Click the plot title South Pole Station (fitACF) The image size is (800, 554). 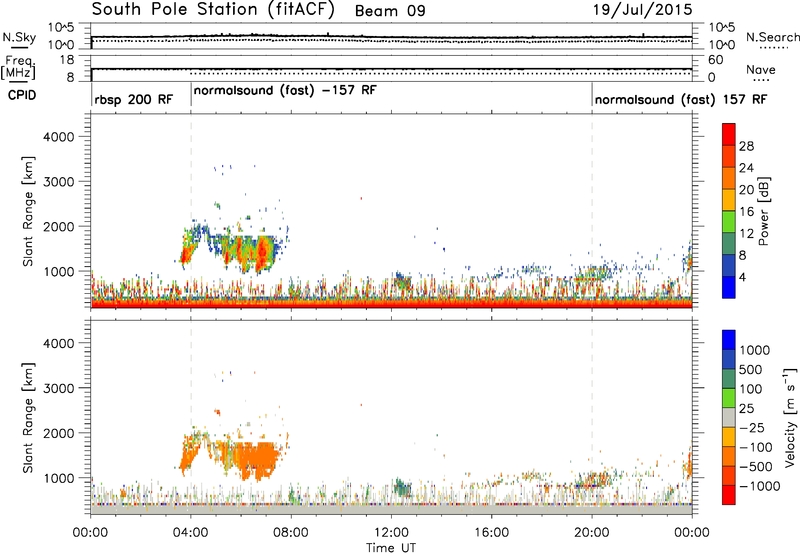213,10
